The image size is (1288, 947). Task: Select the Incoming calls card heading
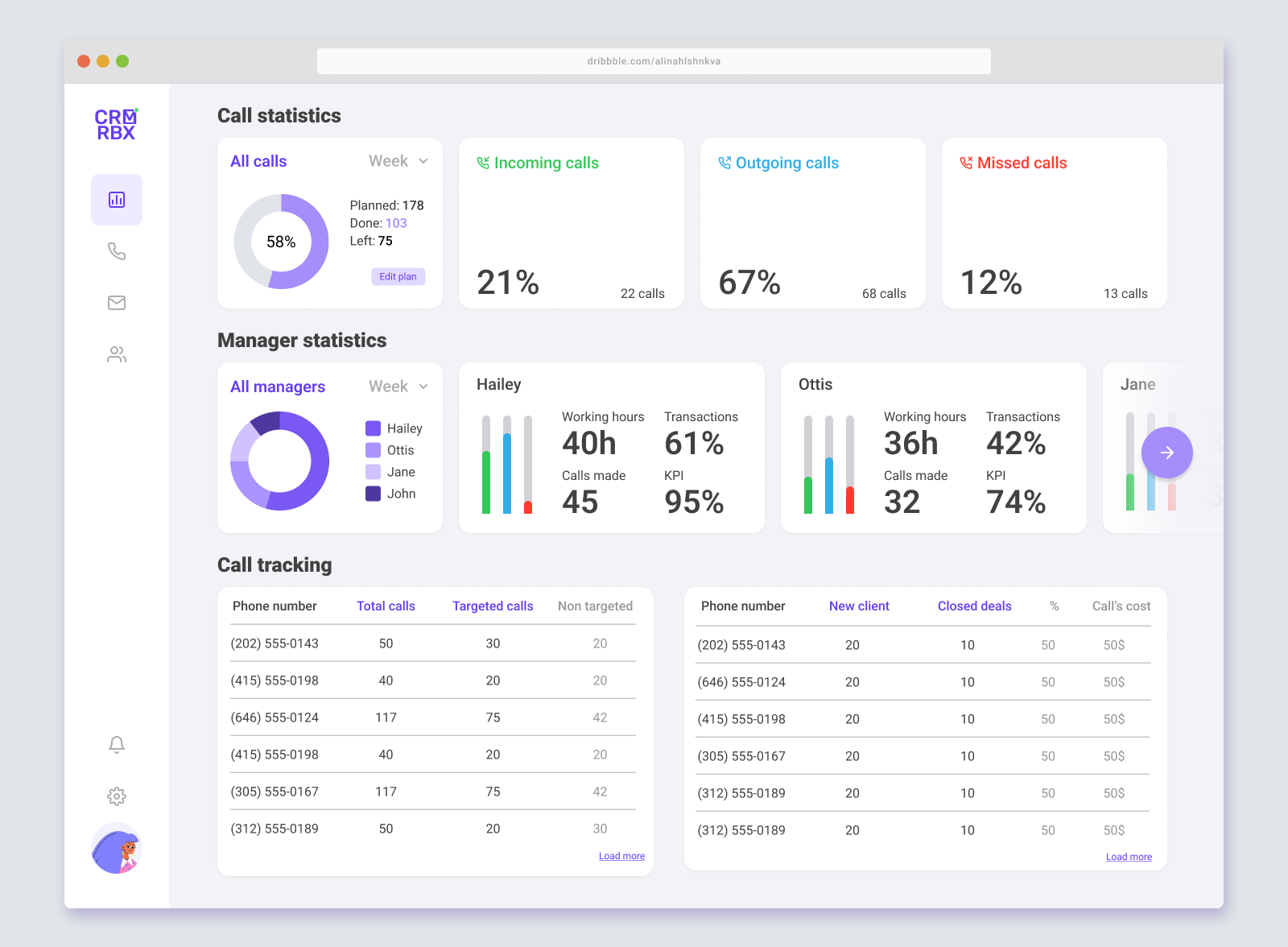click(546, 163)
